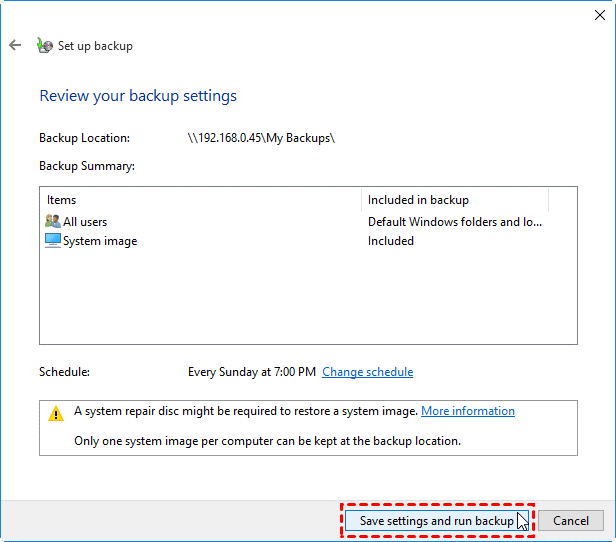Open the Change schedule link
The width and height of the screenshot is (616, 542).
(367, 372)
